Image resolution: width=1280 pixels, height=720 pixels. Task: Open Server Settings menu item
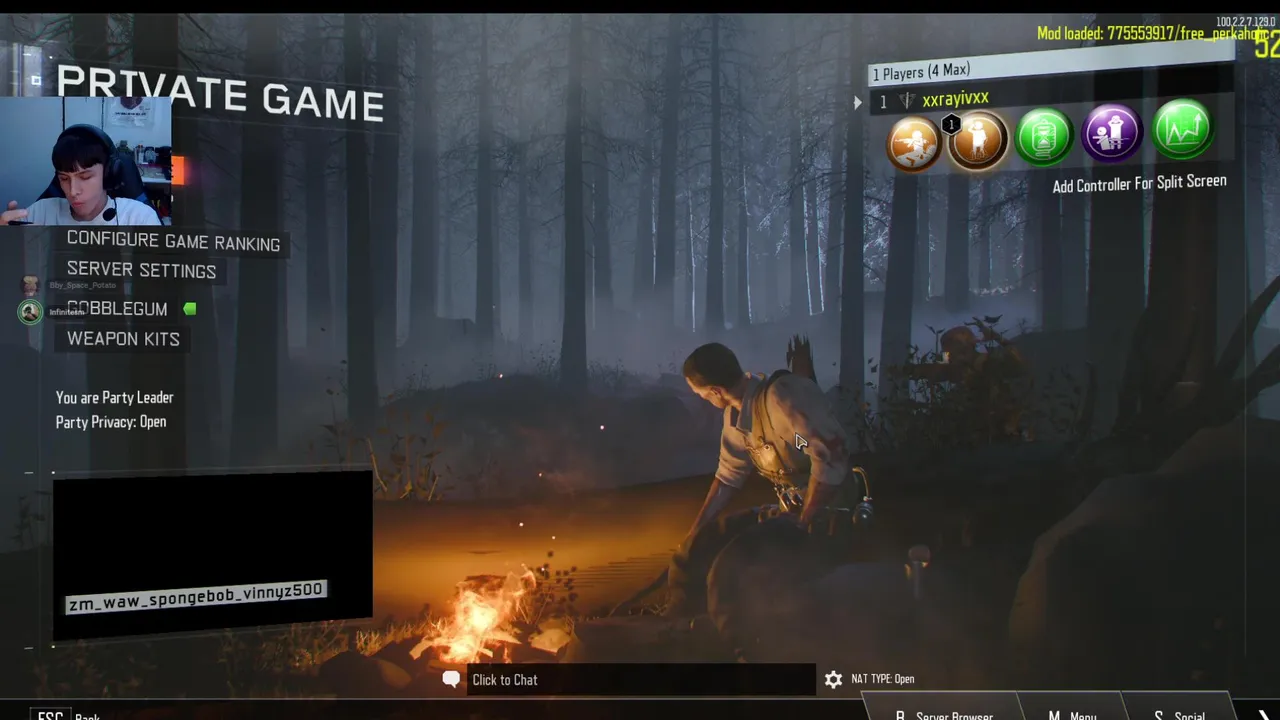click(x=141, y=270)
